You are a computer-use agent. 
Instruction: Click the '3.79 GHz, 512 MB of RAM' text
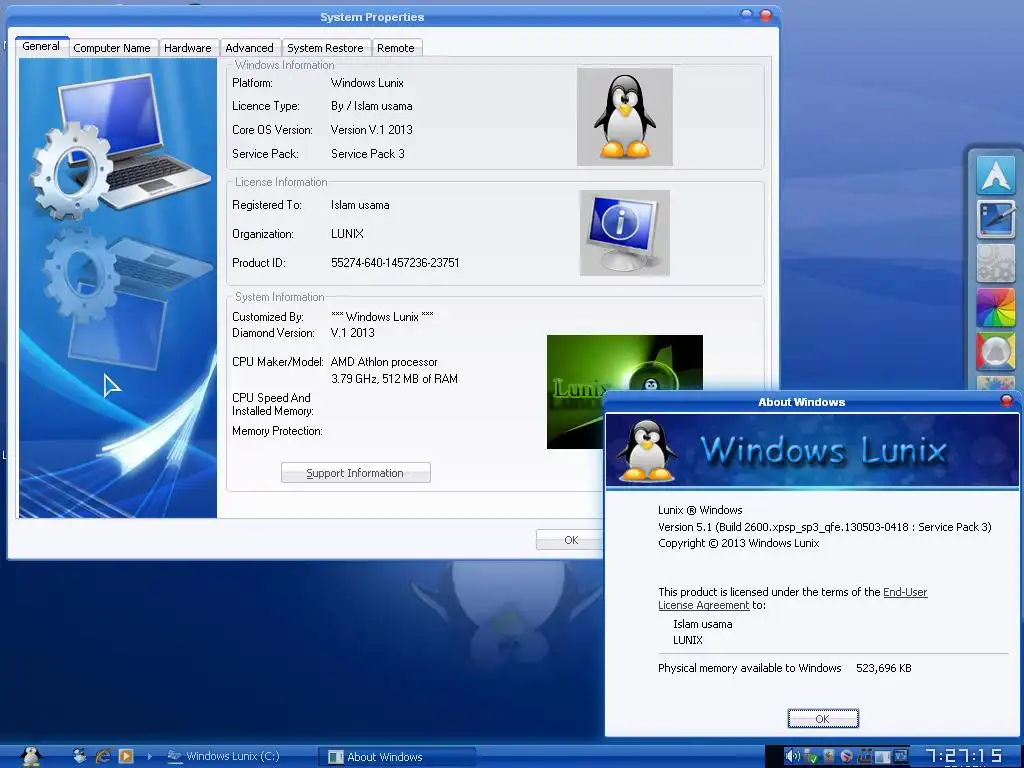(394, 379)
